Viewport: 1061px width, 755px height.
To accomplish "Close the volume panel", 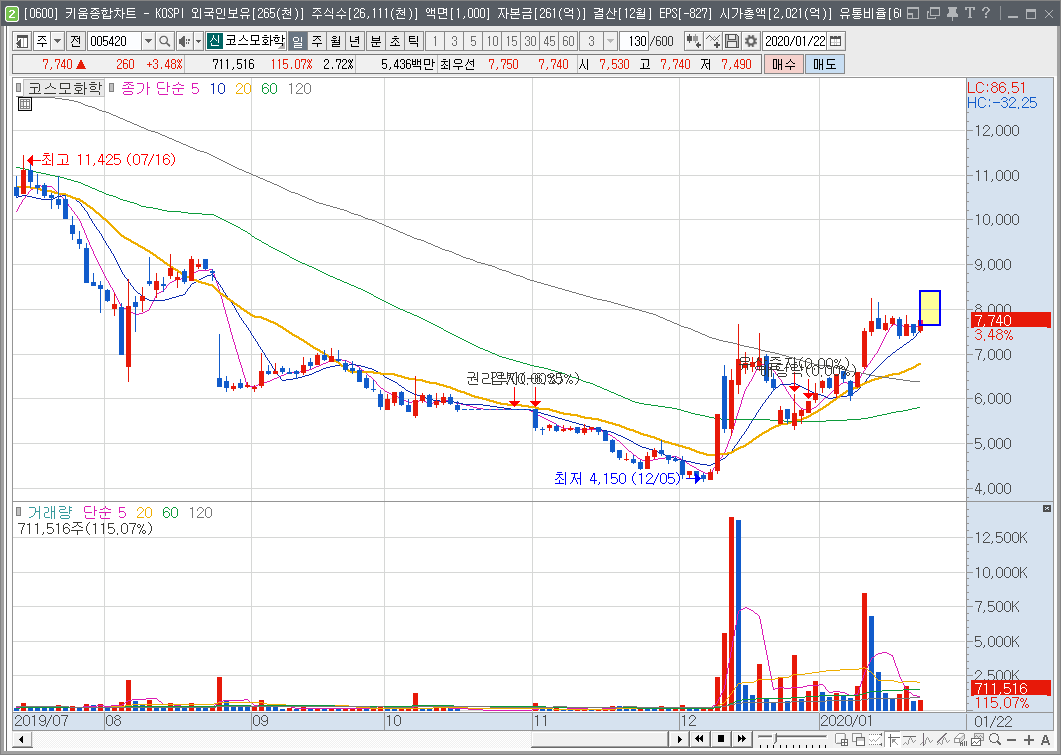I will coord(1047,508).
